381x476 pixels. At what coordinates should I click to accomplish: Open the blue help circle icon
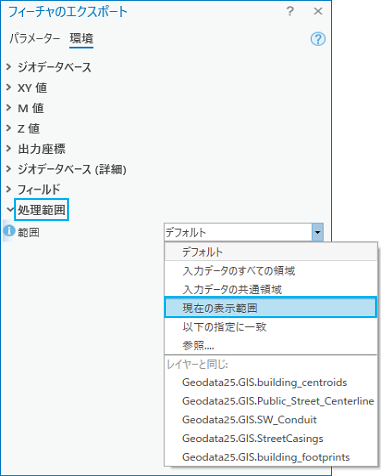tap(318, 39)
